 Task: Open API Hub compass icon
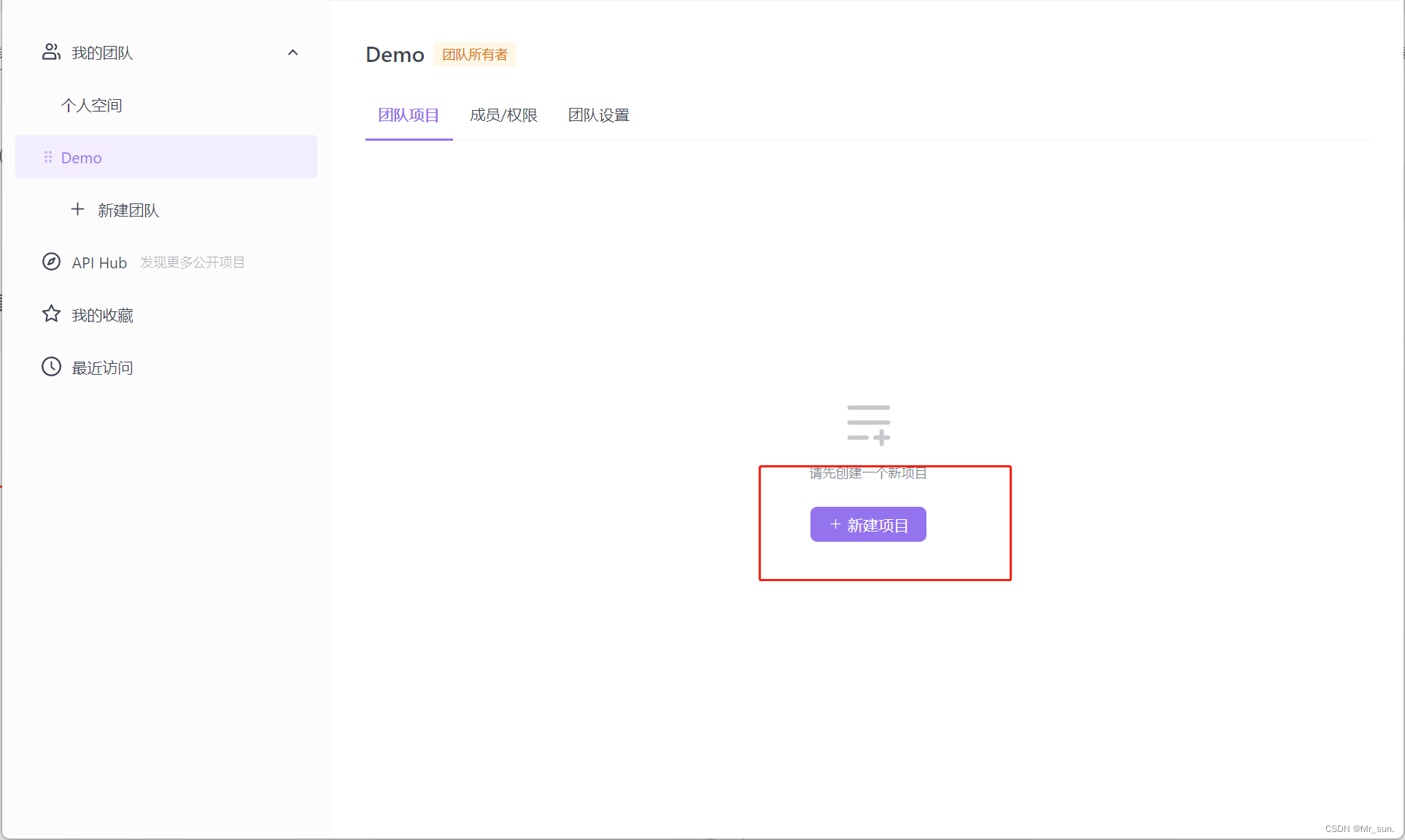coord(51,262)
